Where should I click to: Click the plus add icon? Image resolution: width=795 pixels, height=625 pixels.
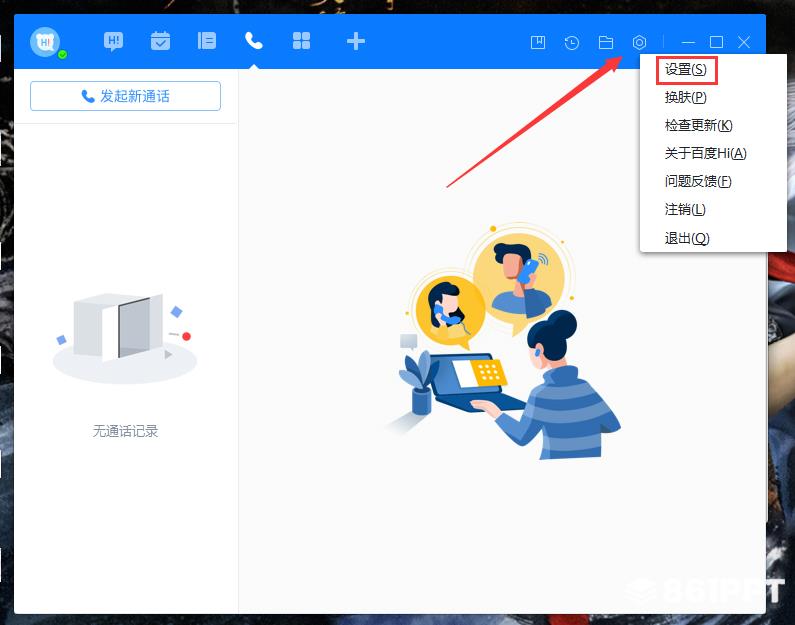[356, 41]
